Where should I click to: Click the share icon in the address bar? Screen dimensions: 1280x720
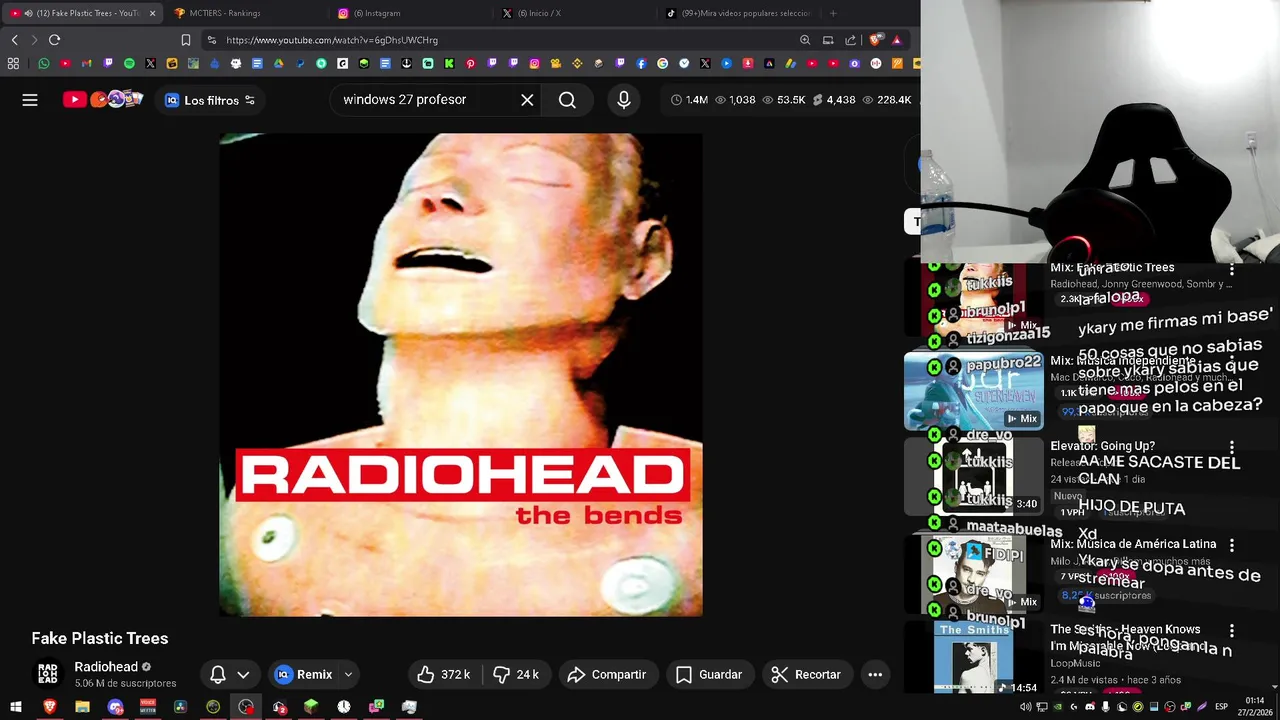click(851, 40)
